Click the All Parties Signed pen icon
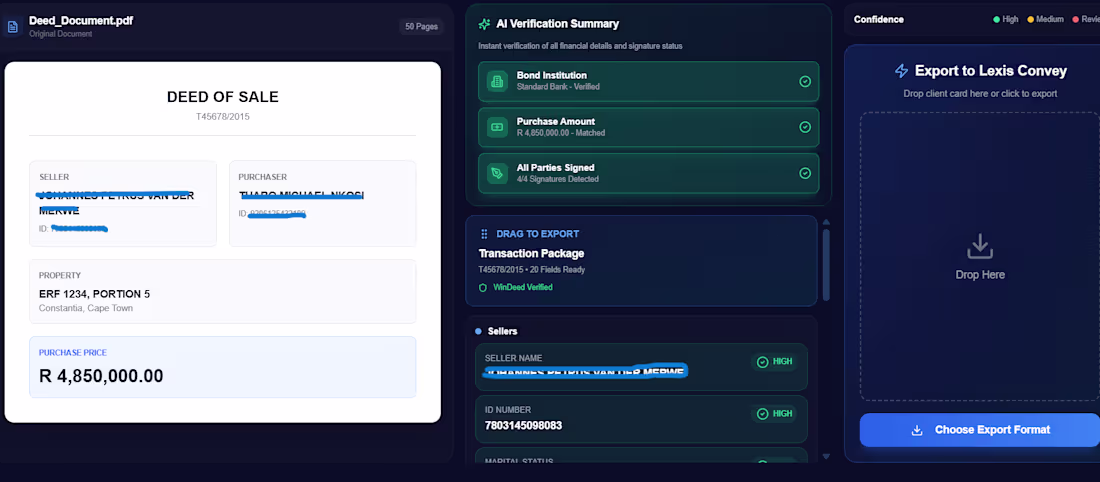 (x=497, y=173)
